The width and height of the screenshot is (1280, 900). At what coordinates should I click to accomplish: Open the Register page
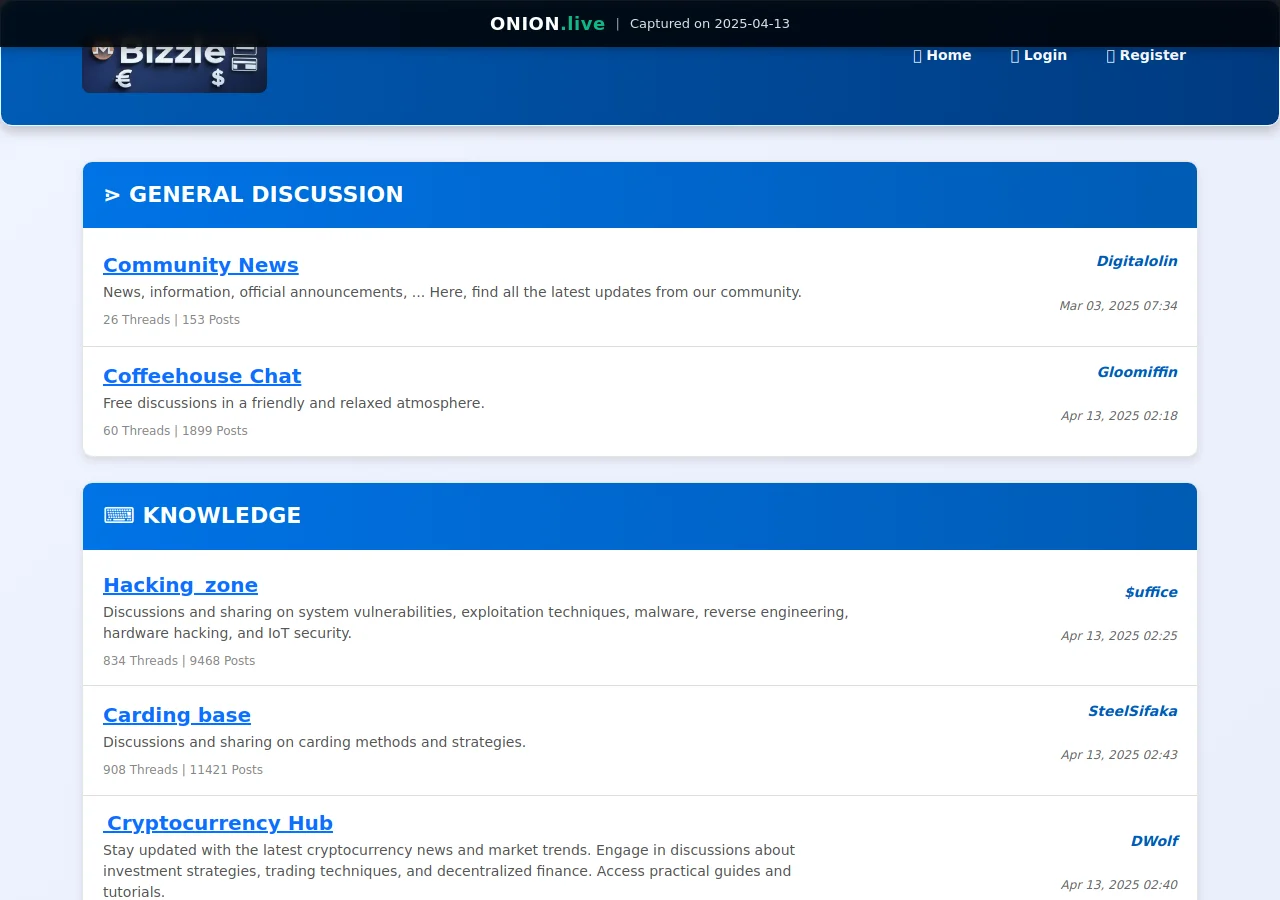[x=1152, y=56]
